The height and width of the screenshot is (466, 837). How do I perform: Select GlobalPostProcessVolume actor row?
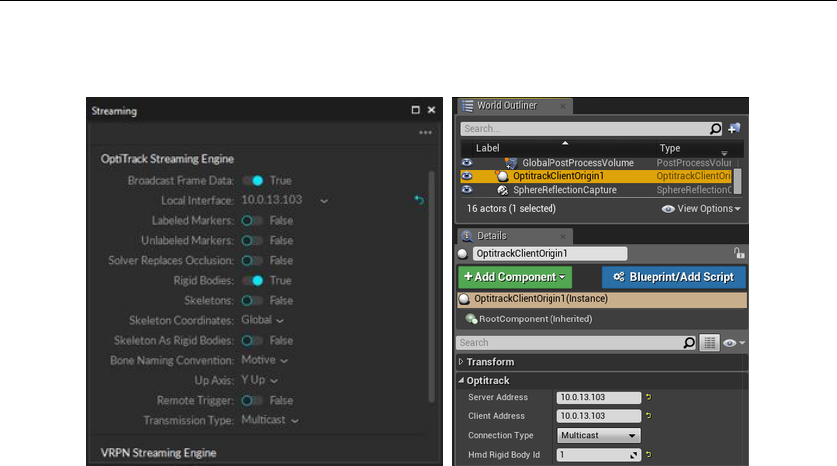pos(596,163)
